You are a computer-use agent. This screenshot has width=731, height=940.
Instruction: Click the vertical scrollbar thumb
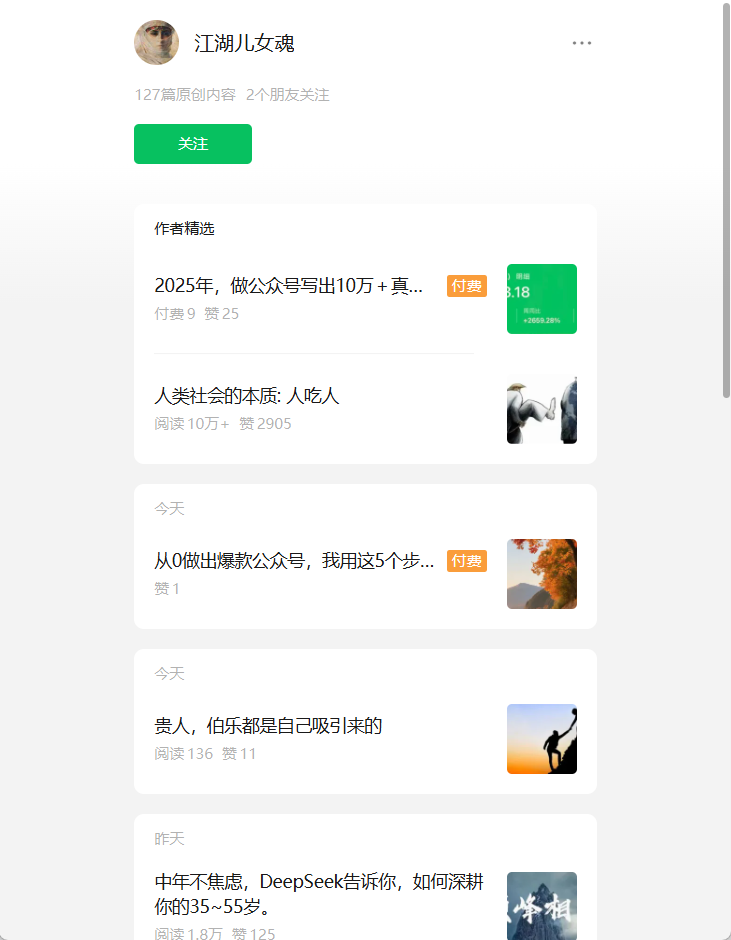pos(726,201)
